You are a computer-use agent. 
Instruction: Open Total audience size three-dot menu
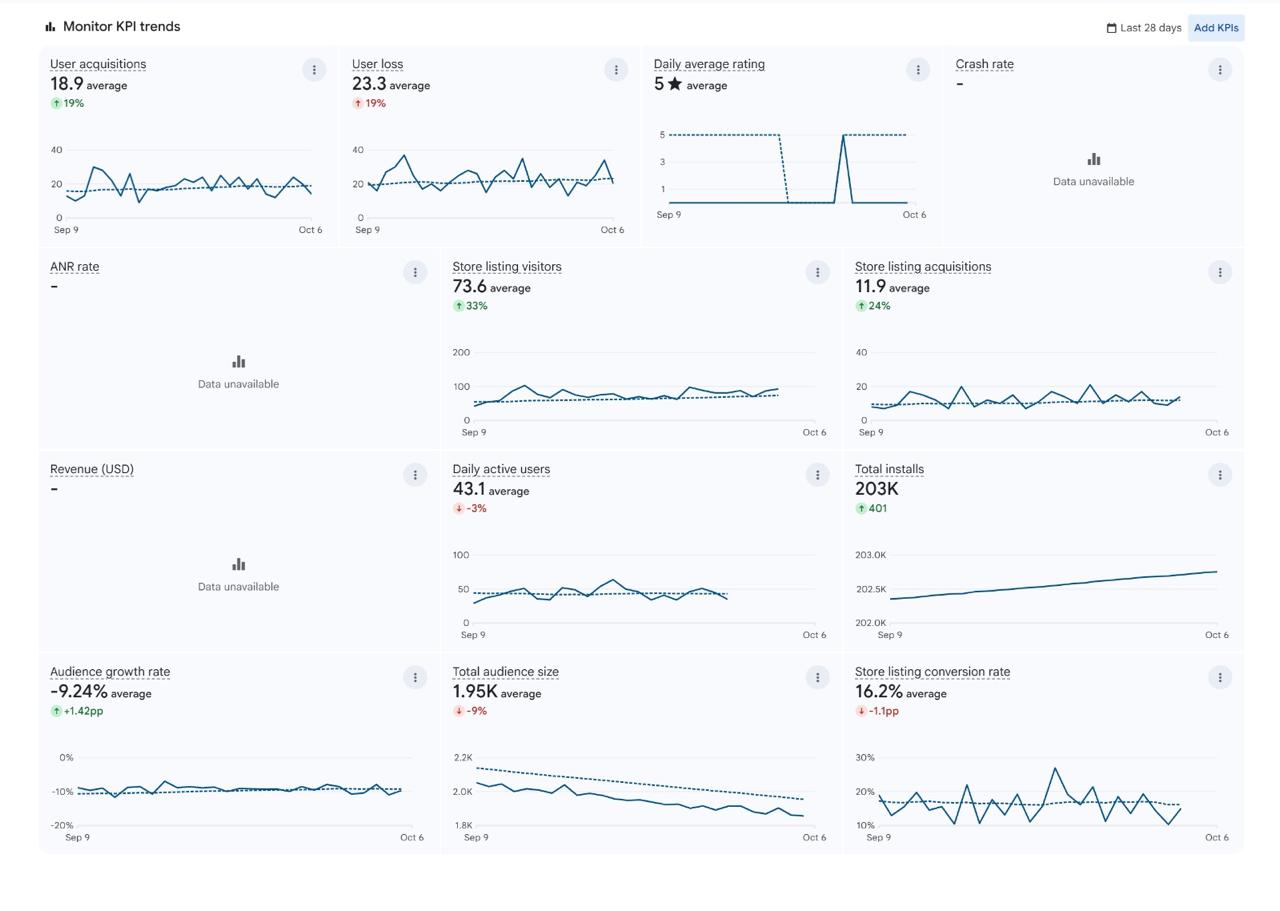tap(817, 677)
